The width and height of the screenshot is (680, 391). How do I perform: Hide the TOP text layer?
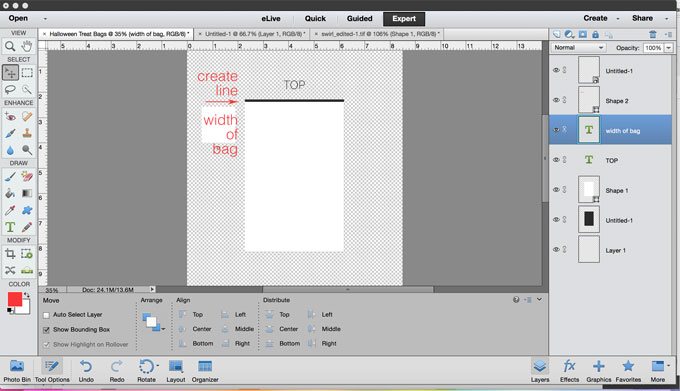click(x=556, y=160)
